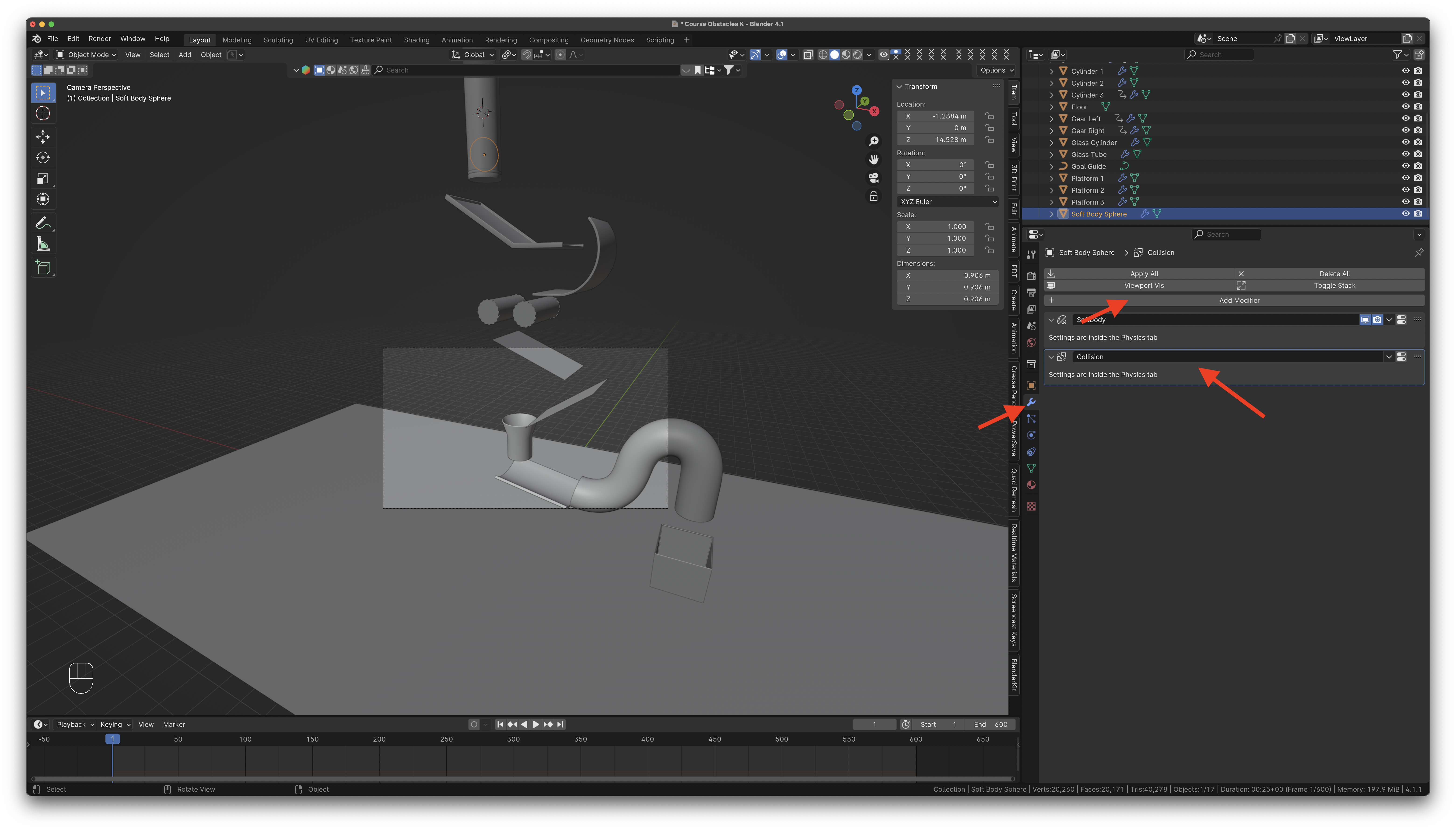Hide Gear Left in the viewport
1456x830 pixels.
tap(1405, 119)
